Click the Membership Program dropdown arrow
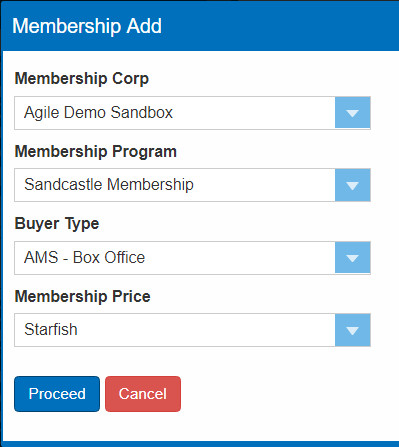 [353, 185]
